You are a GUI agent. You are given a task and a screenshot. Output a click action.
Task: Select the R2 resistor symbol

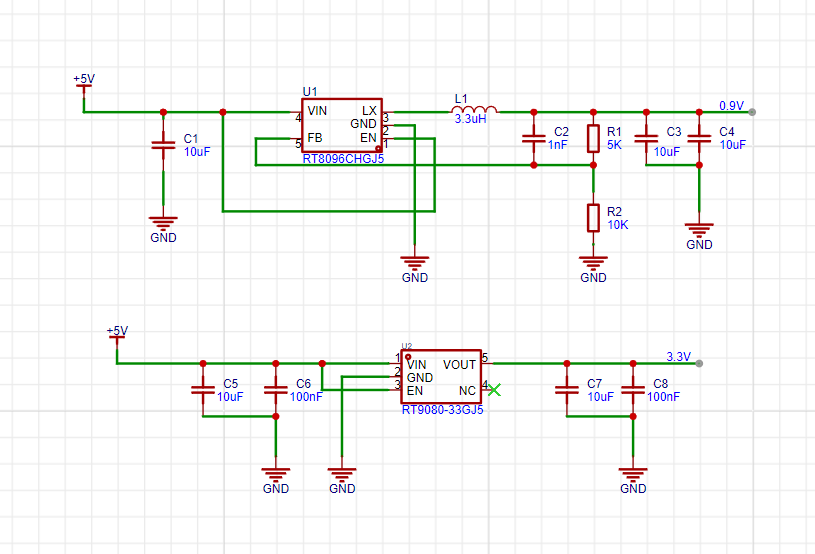[x=593, y=218]
